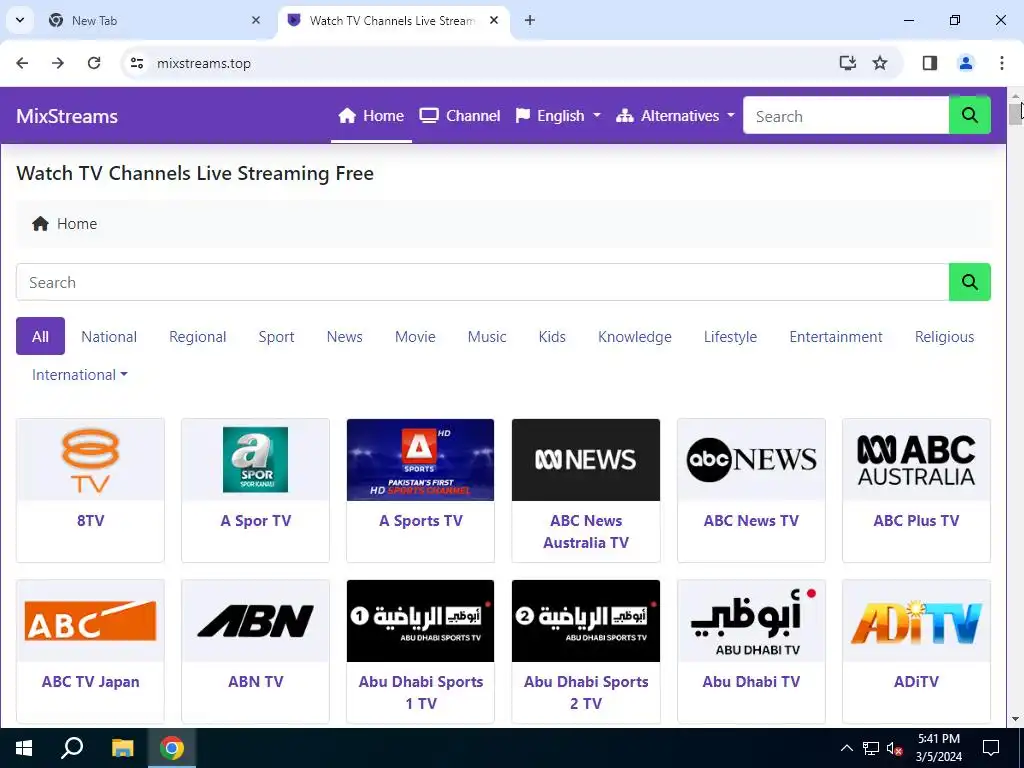Select the News category filter

(x=345, y=336)
